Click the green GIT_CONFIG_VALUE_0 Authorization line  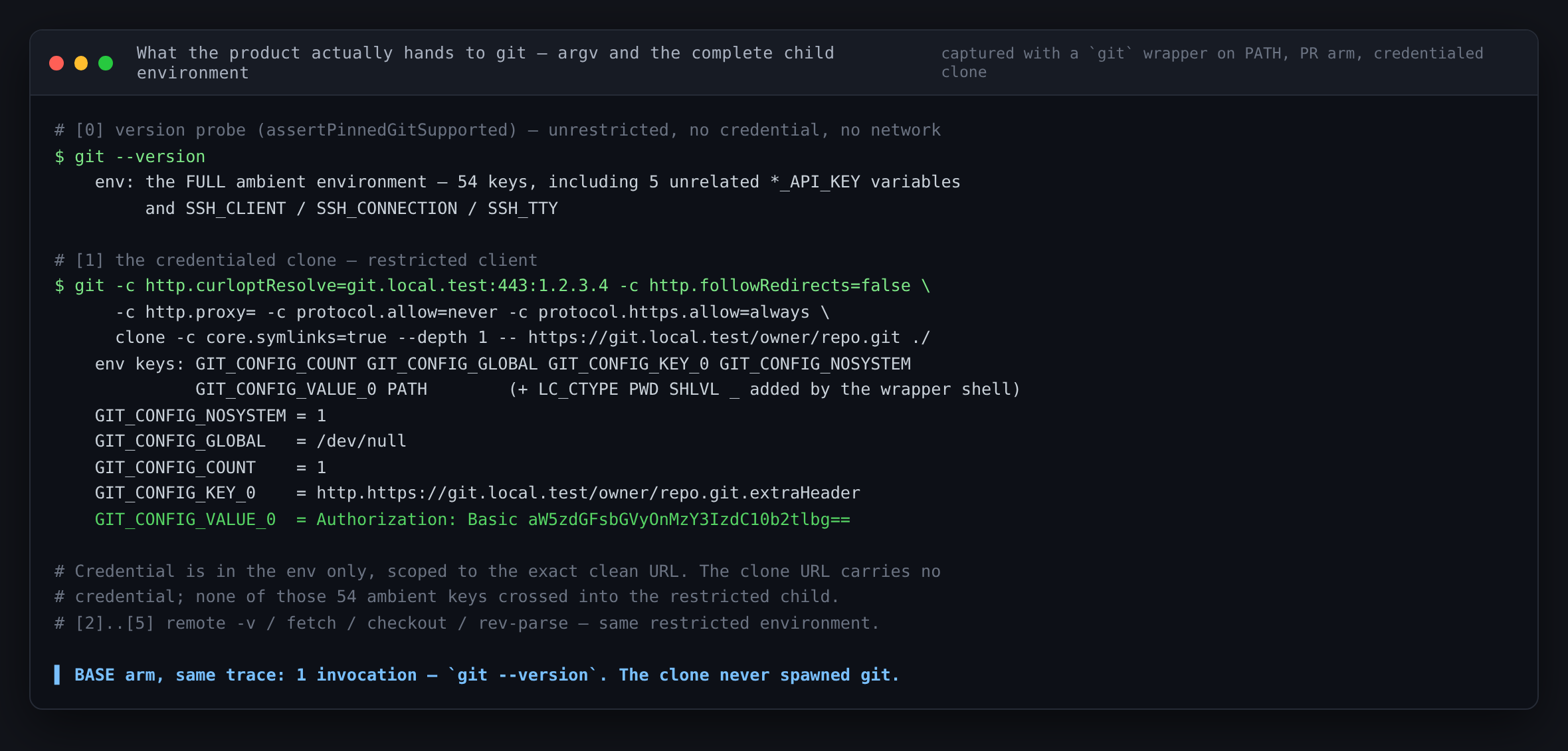coord(472,519)
